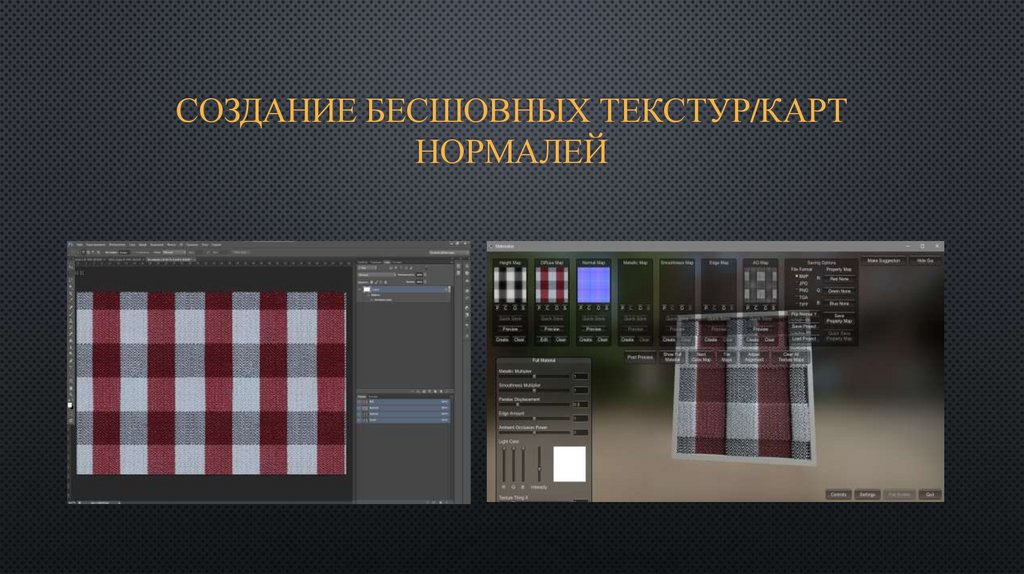
Task: Click the P (paste) button under AO Map
Action: coord(748,308)
